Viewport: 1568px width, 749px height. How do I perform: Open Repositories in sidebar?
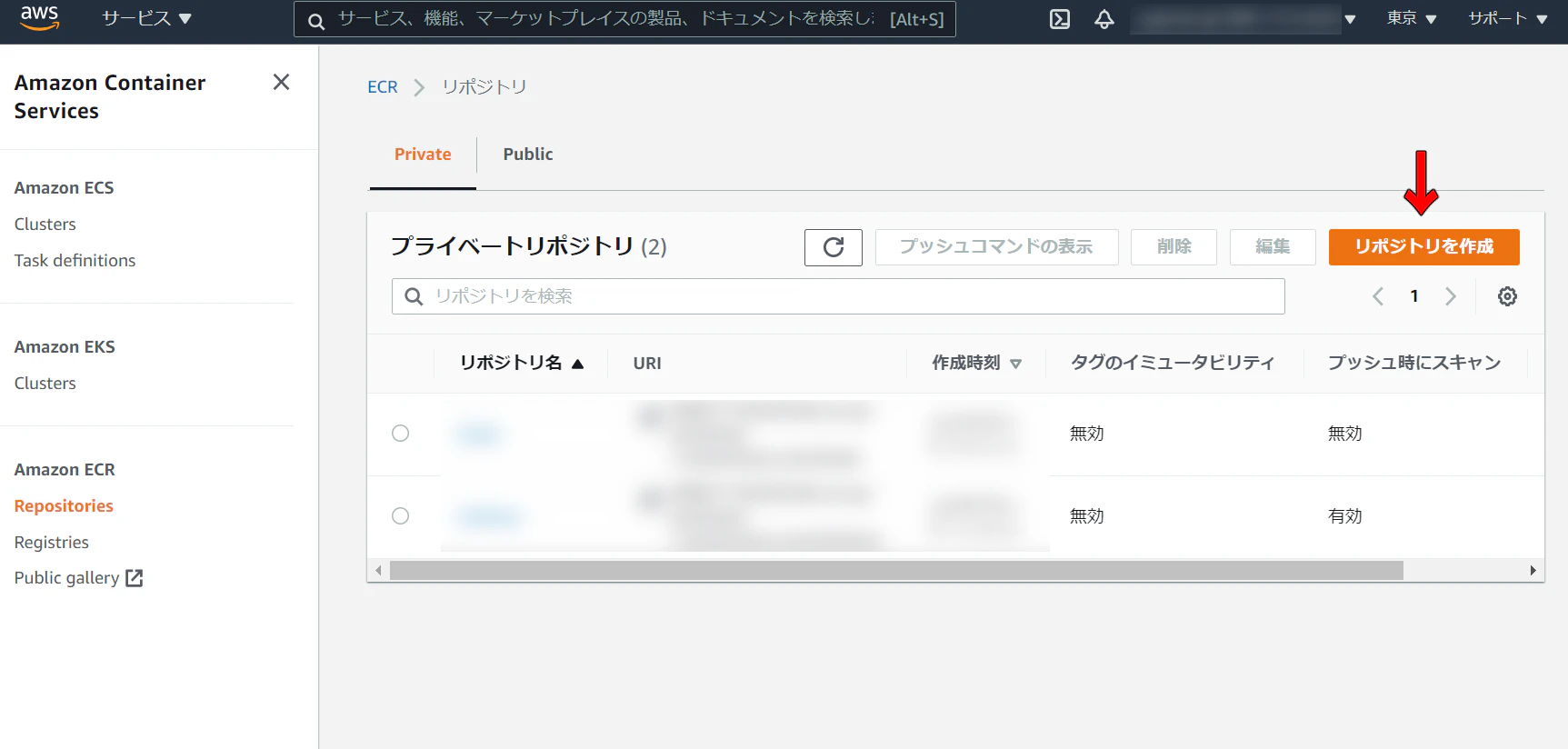tap(64, 506)
